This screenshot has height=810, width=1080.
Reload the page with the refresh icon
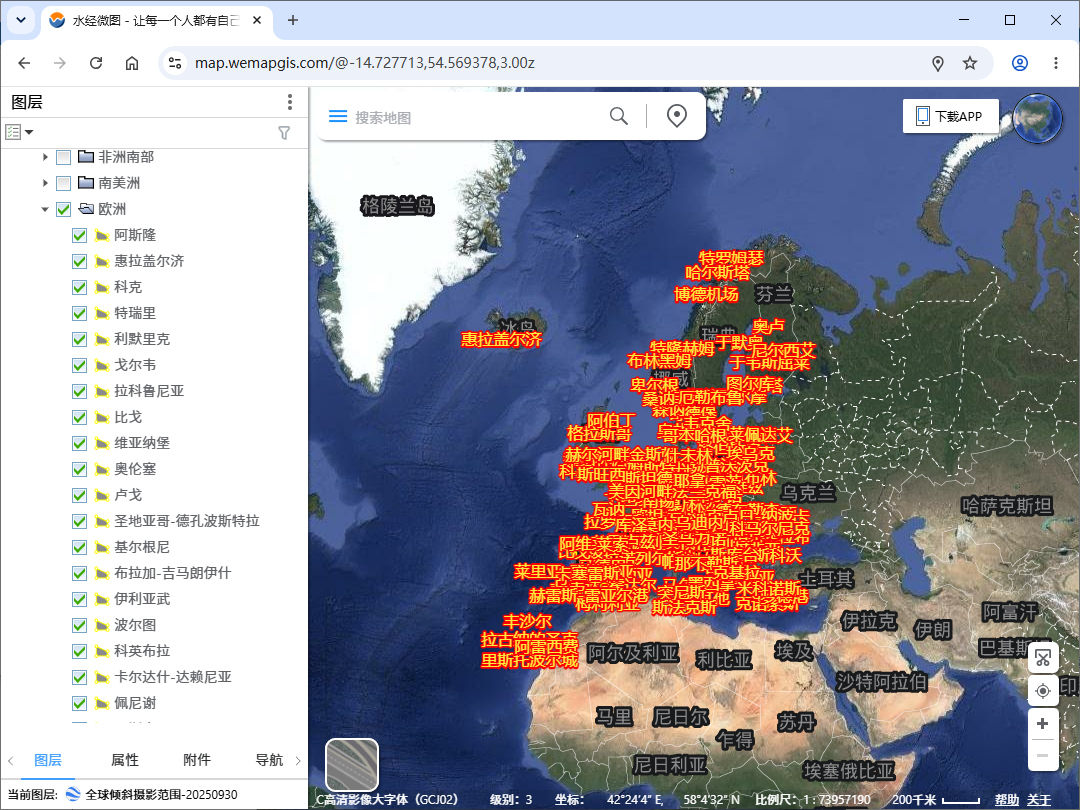pyautogui.click(x=96, y=63)
